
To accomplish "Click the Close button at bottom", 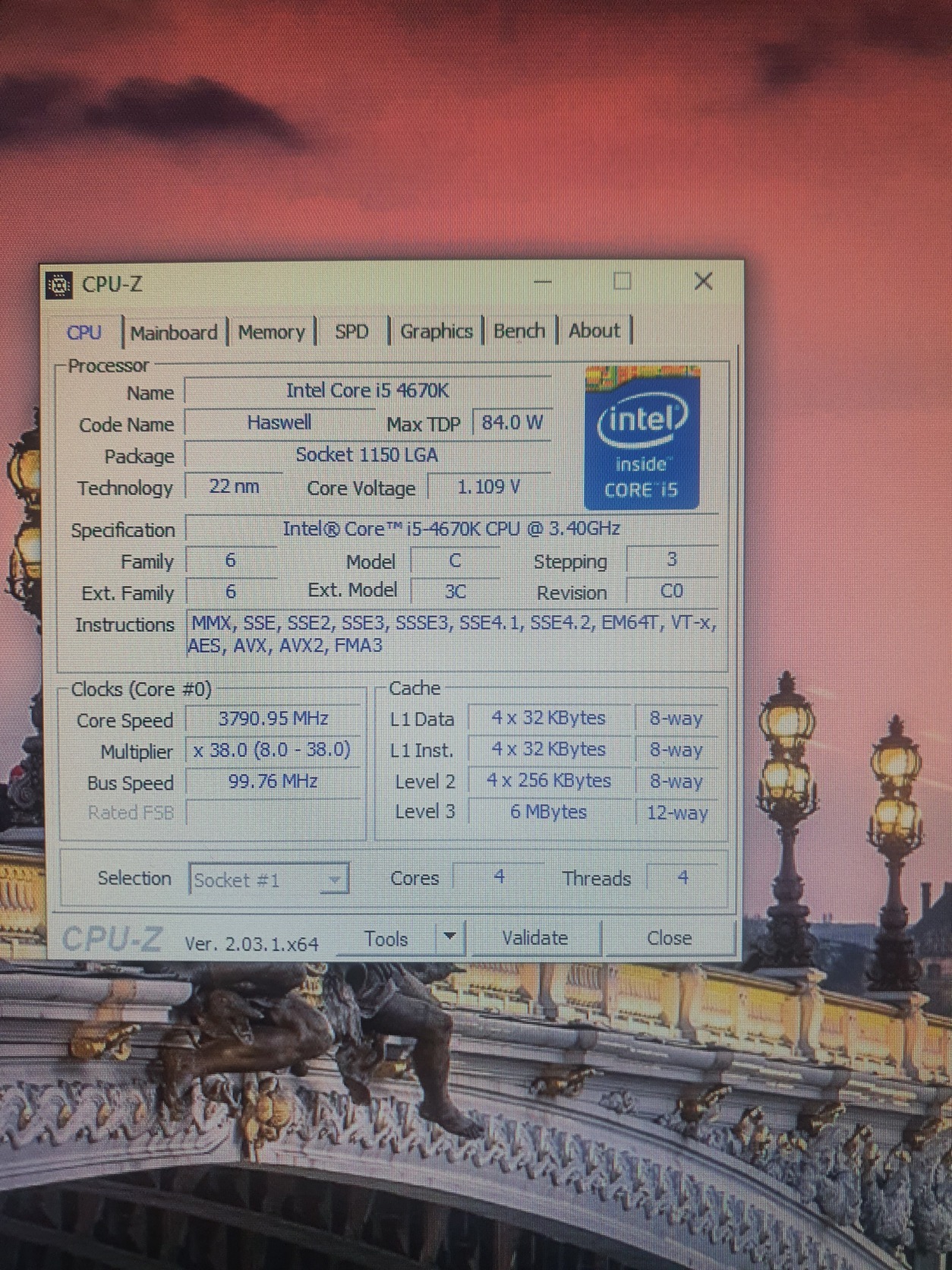I will point(670,938).
